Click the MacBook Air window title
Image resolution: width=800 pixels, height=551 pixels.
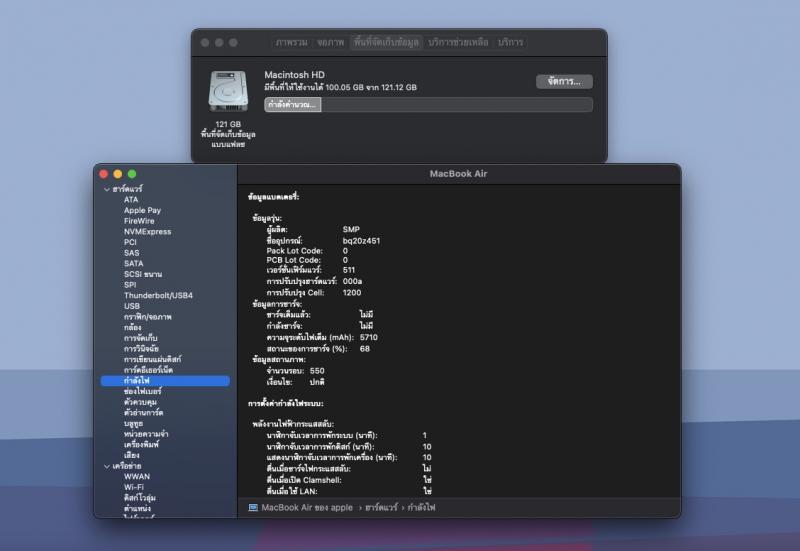tap(458, 174)
